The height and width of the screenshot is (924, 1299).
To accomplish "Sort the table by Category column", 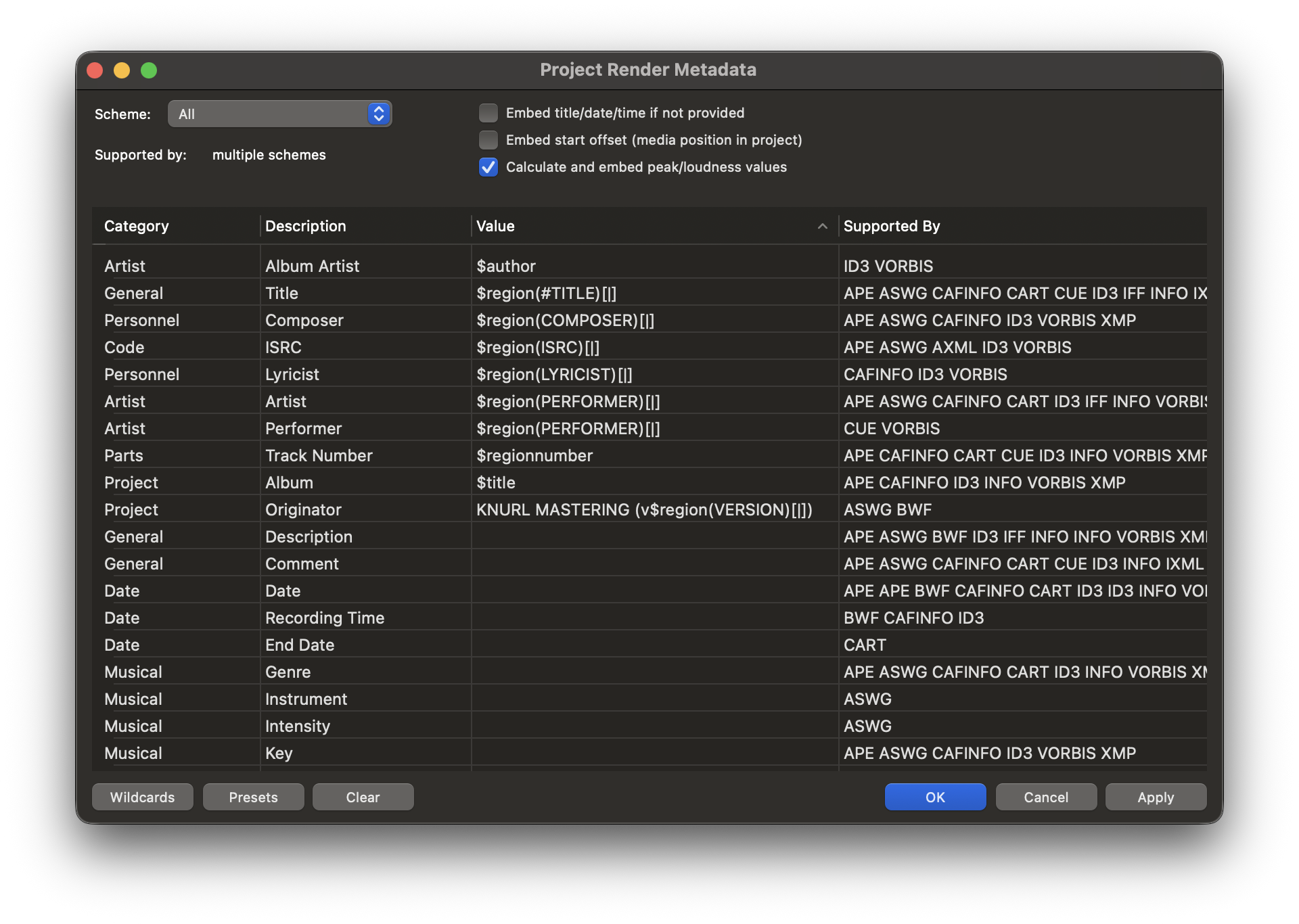I will coord(137,226).
